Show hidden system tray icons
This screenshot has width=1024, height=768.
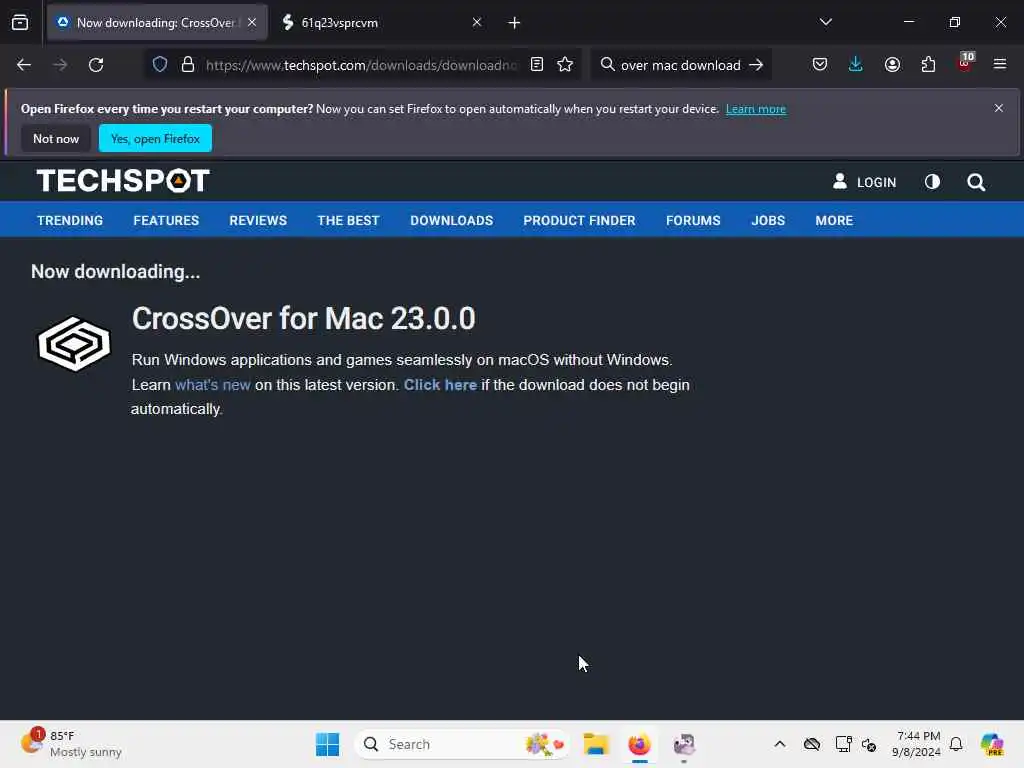point(780,744)
